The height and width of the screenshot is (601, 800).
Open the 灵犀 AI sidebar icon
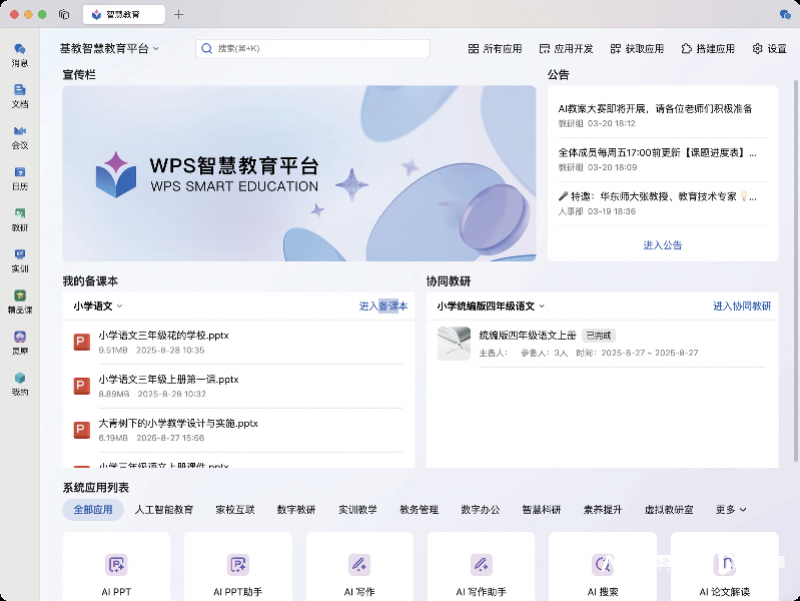point(19,337)
